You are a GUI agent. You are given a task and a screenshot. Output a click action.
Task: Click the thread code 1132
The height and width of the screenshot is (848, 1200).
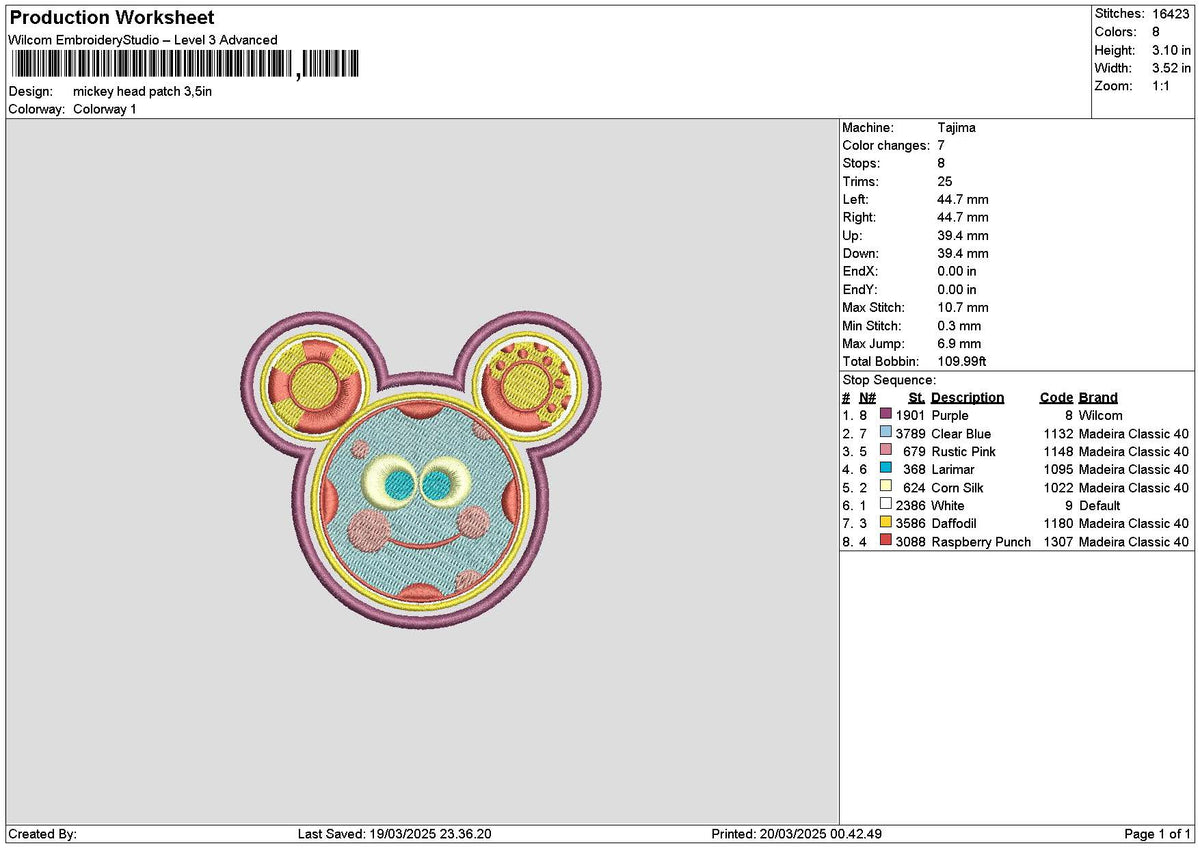coord(1059,433)
